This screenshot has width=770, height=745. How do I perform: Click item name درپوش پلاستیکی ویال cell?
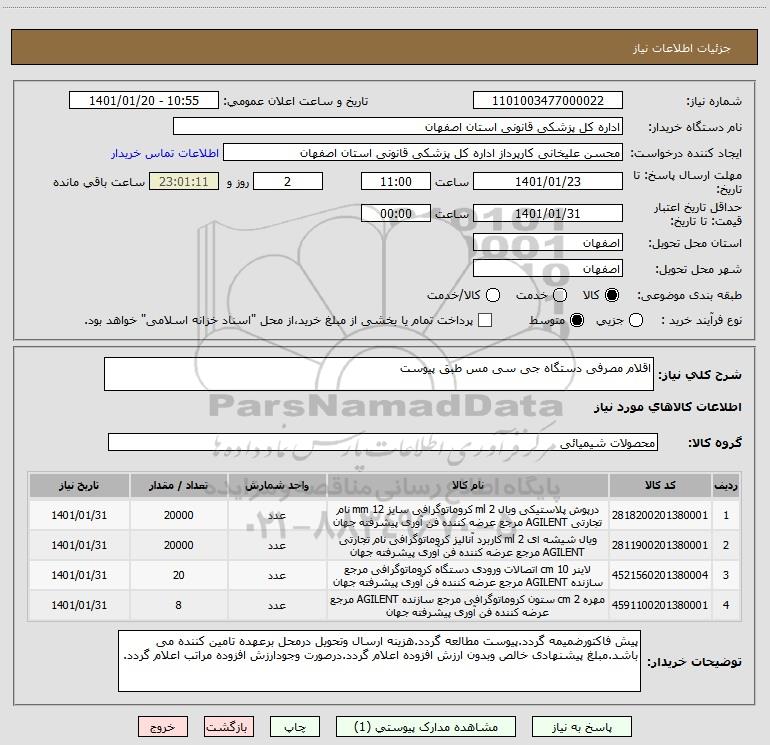(468, 515)
